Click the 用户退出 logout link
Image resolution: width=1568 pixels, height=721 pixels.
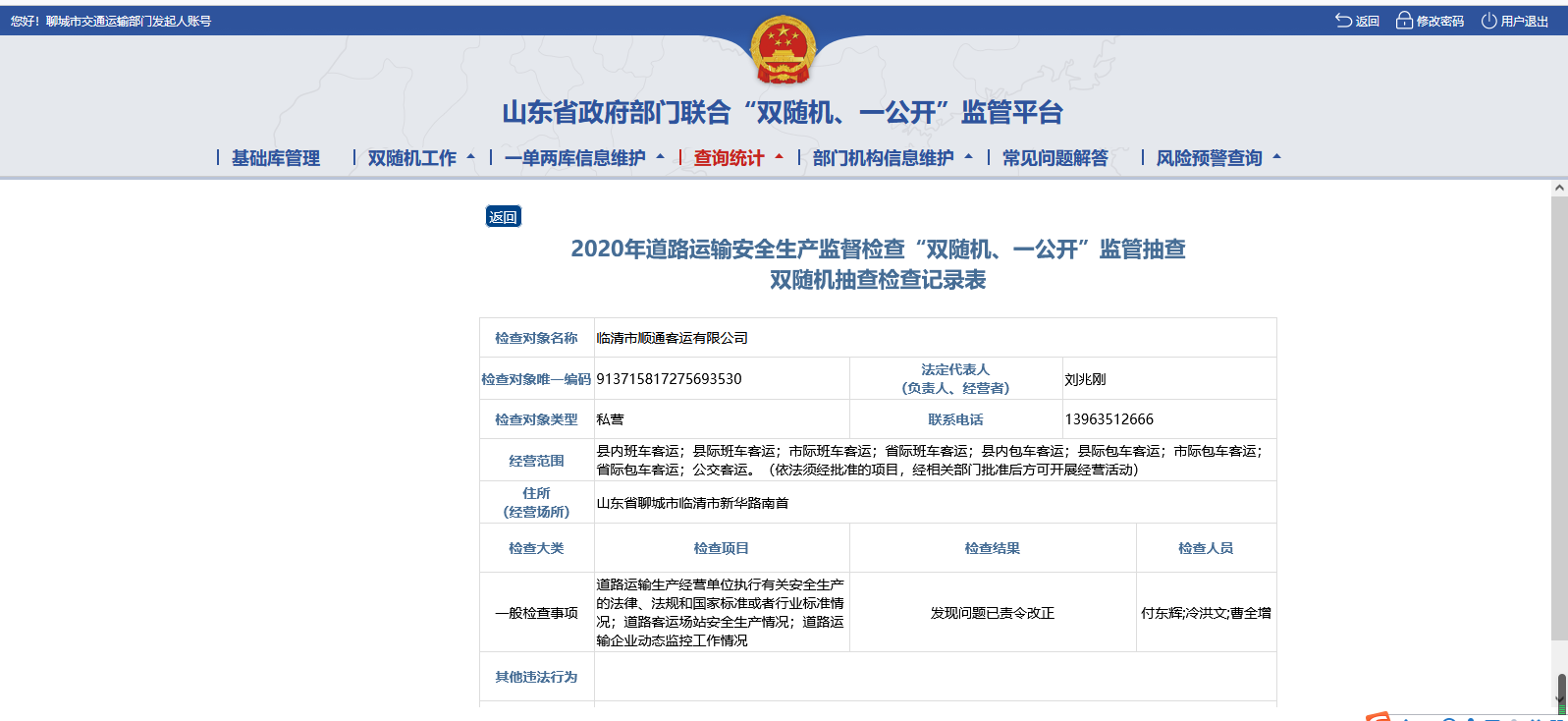click(x=1524, y=21)
